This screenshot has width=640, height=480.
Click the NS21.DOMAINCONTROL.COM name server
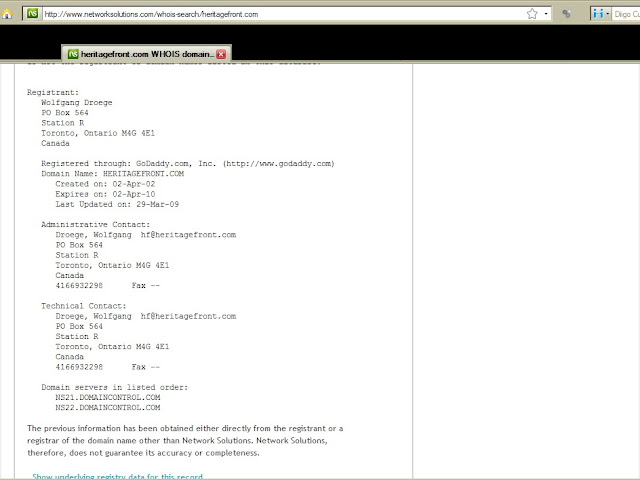point(108,397)
